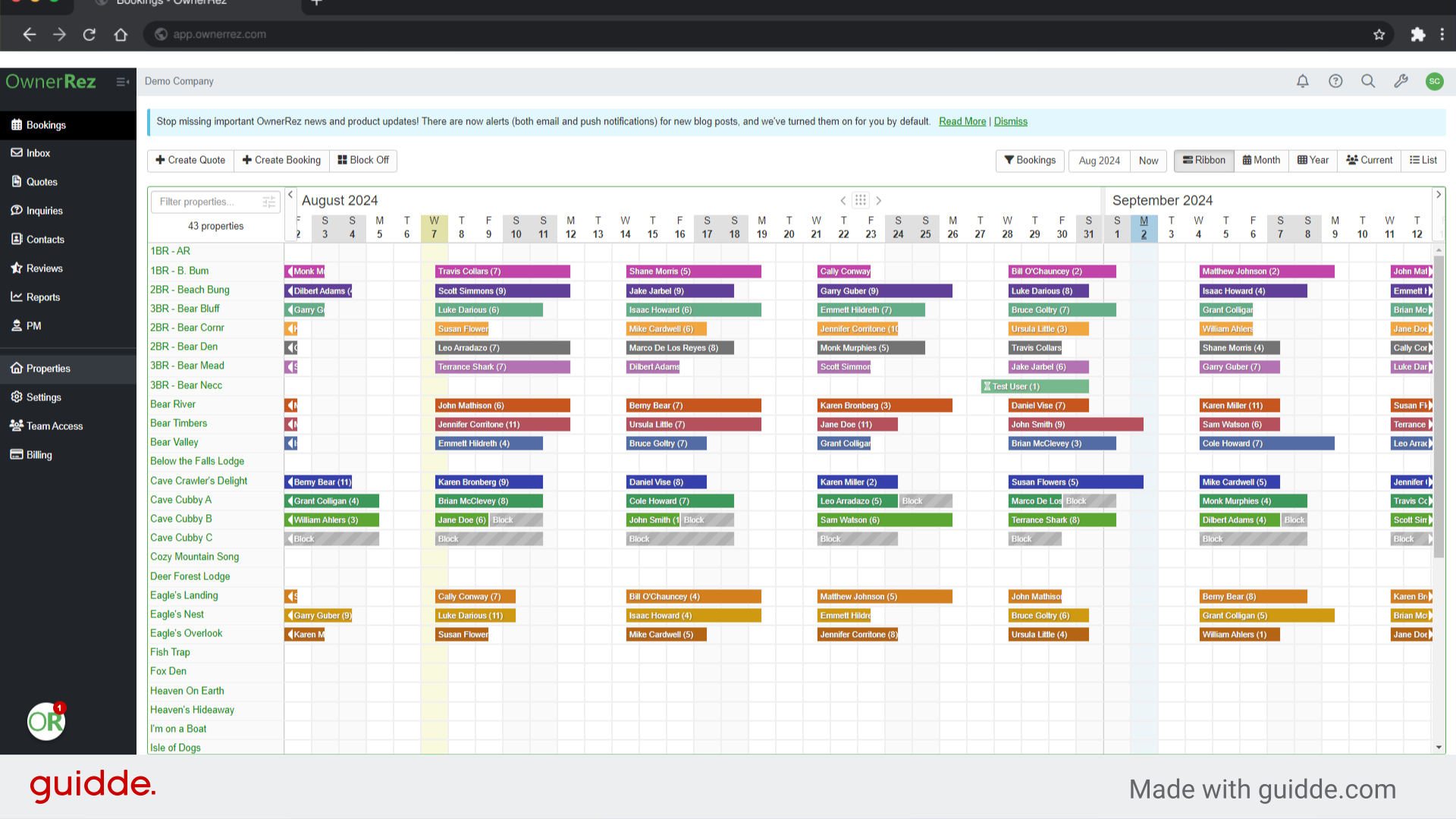The height and width of the screenshot is (819, 1456).
Task: Switch to Month calendar view
Action: click(1261, 160)
